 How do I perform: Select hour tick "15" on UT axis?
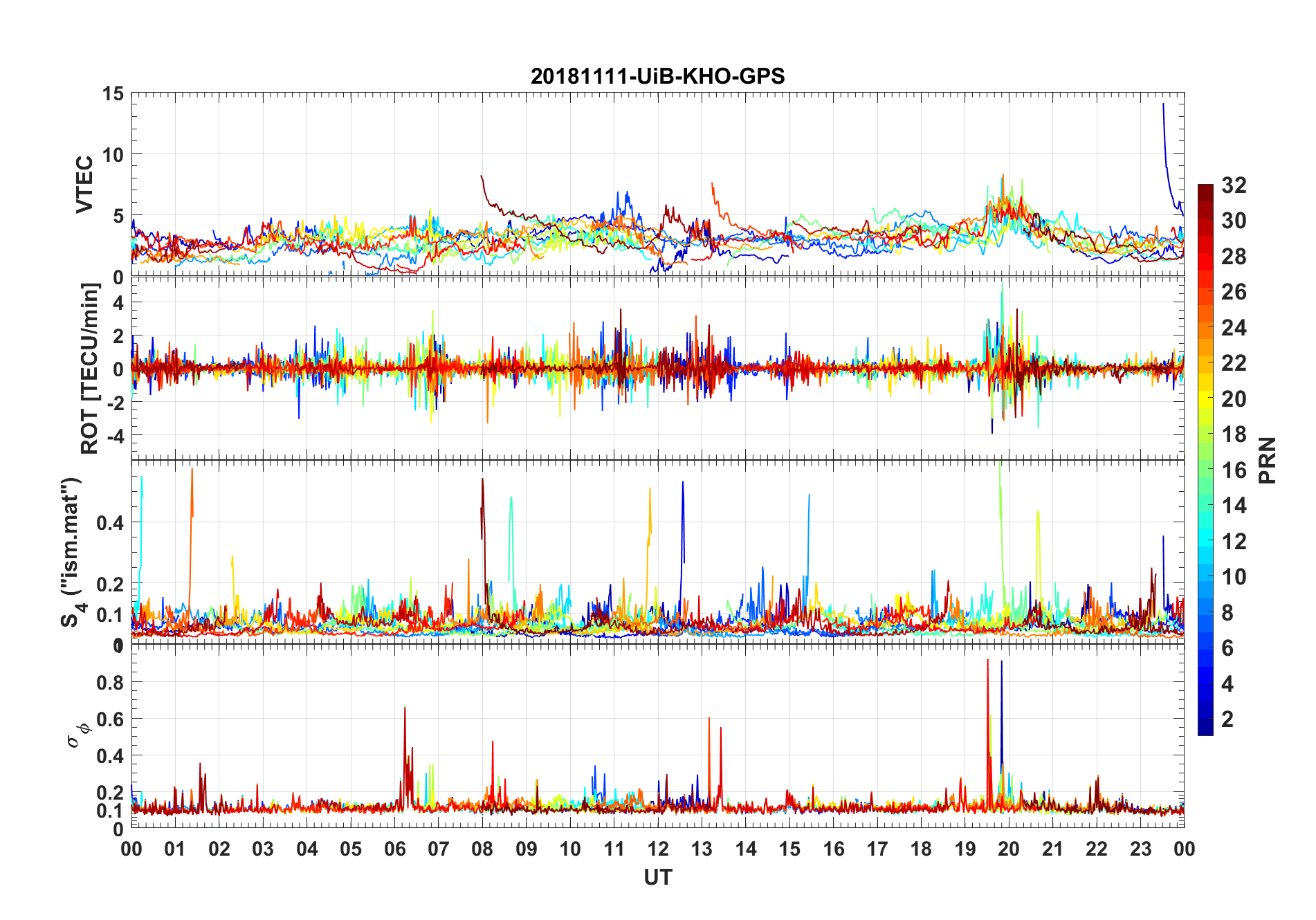789,849
